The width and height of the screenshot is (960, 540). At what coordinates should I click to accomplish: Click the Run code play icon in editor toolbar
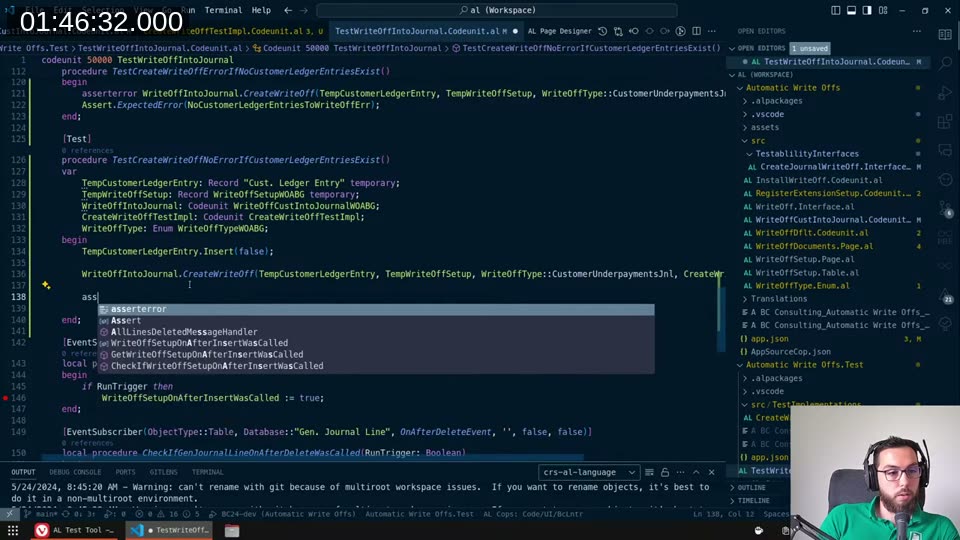(x=680, y=31)
